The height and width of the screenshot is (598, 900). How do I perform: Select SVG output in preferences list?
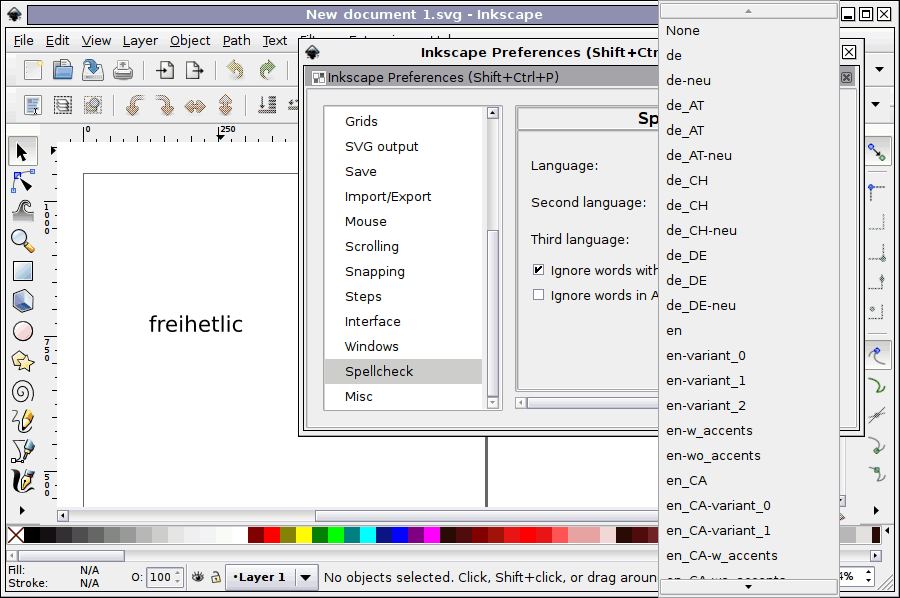pyautogui.click(x=404, y=146)
